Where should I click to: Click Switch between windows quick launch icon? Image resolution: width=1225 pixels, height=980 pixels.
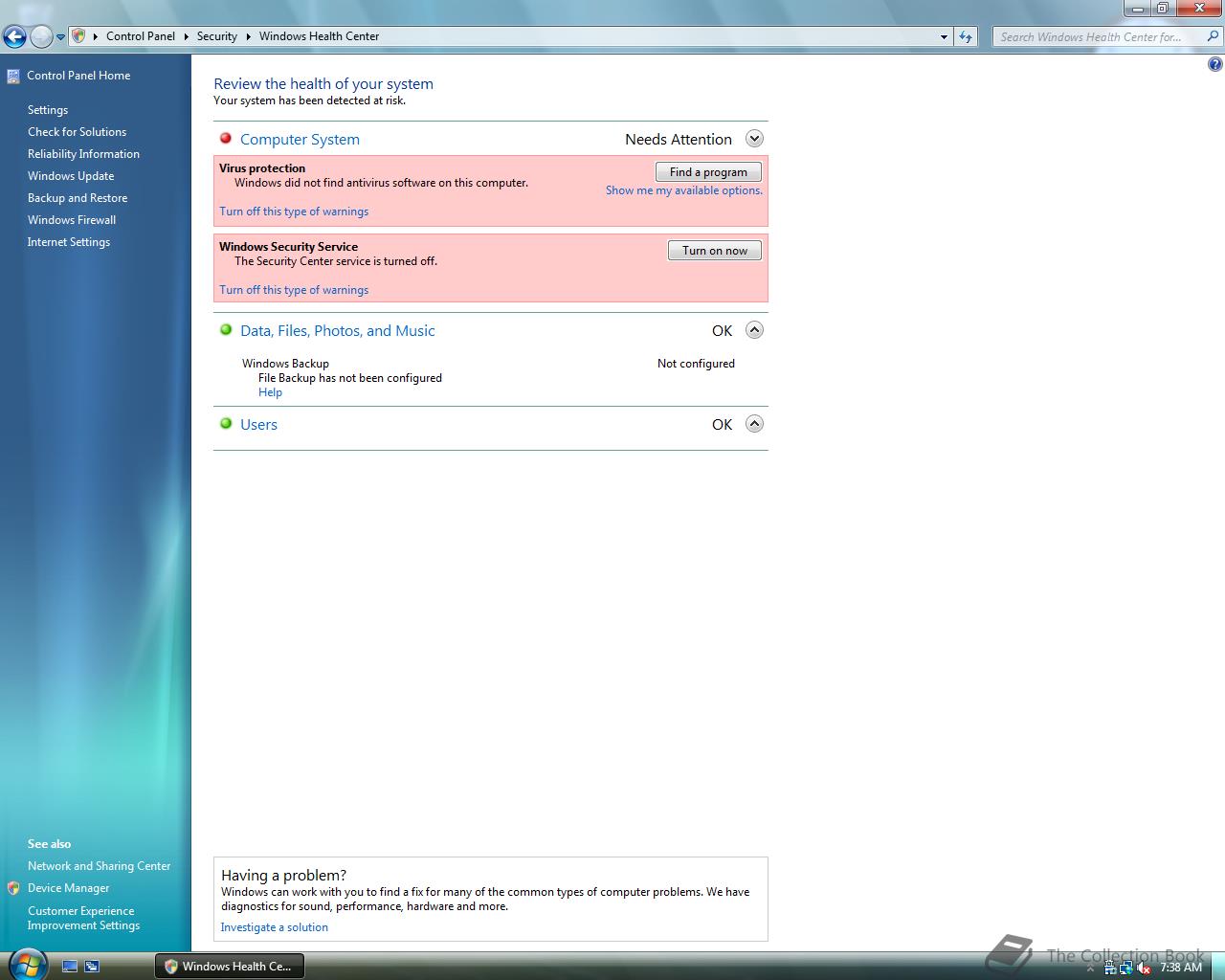(92, 967)
